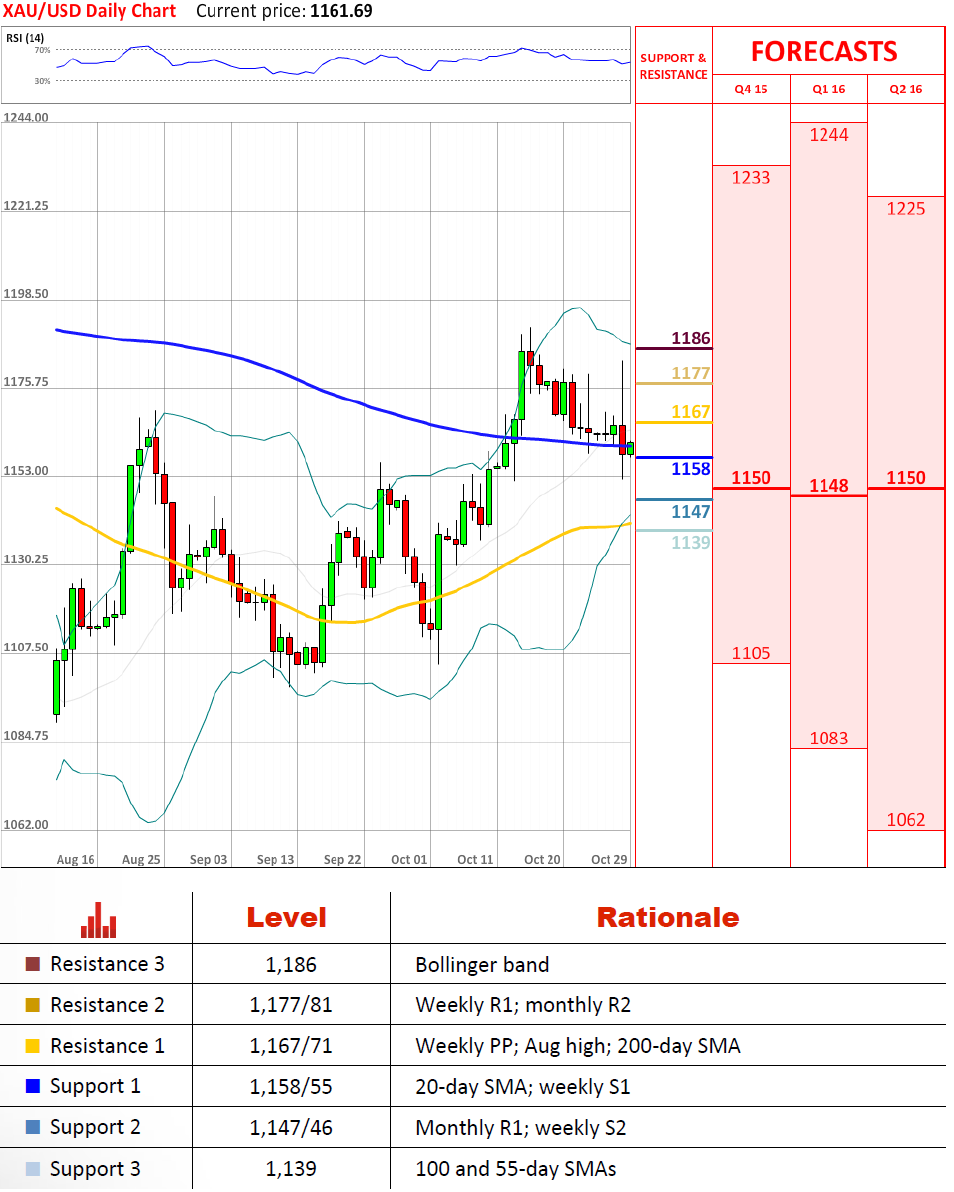
Task: Select the Resistance 1 row label
Action: 107,1046
